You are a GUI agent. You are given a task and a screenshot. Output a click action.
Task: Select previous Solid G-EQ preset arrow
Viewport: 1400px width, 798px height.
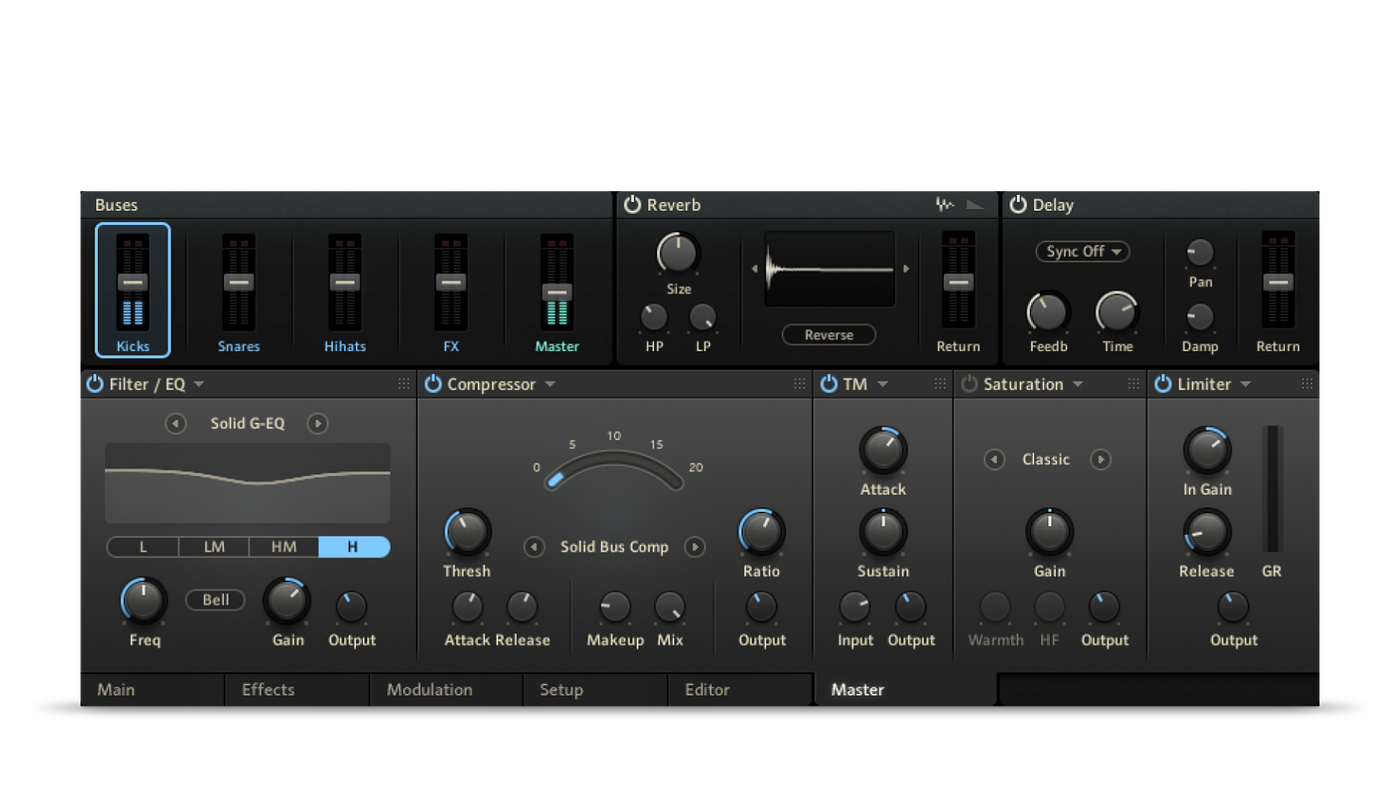click(176, 424)
